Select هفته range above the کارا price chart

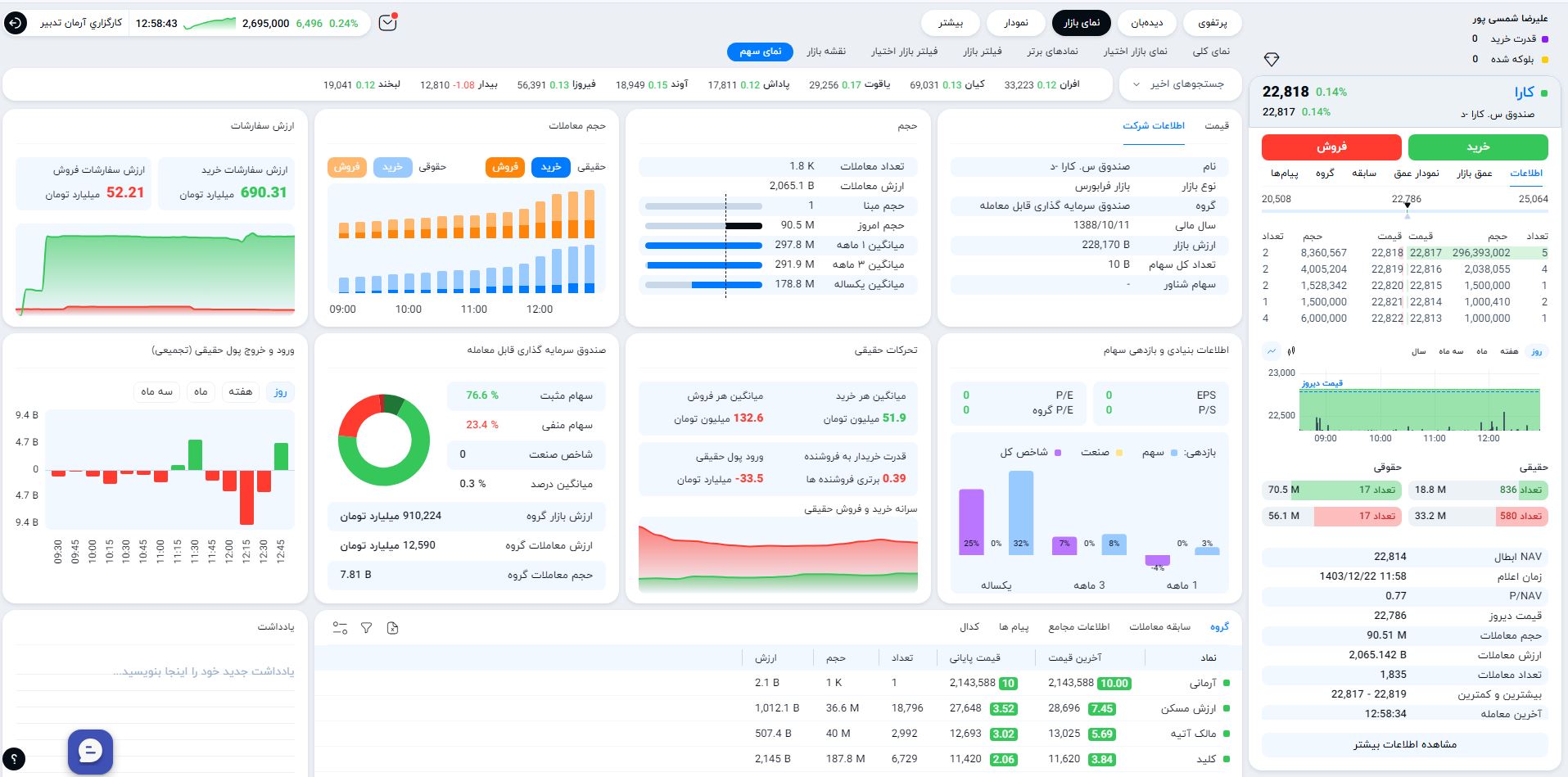[1509, 351]
